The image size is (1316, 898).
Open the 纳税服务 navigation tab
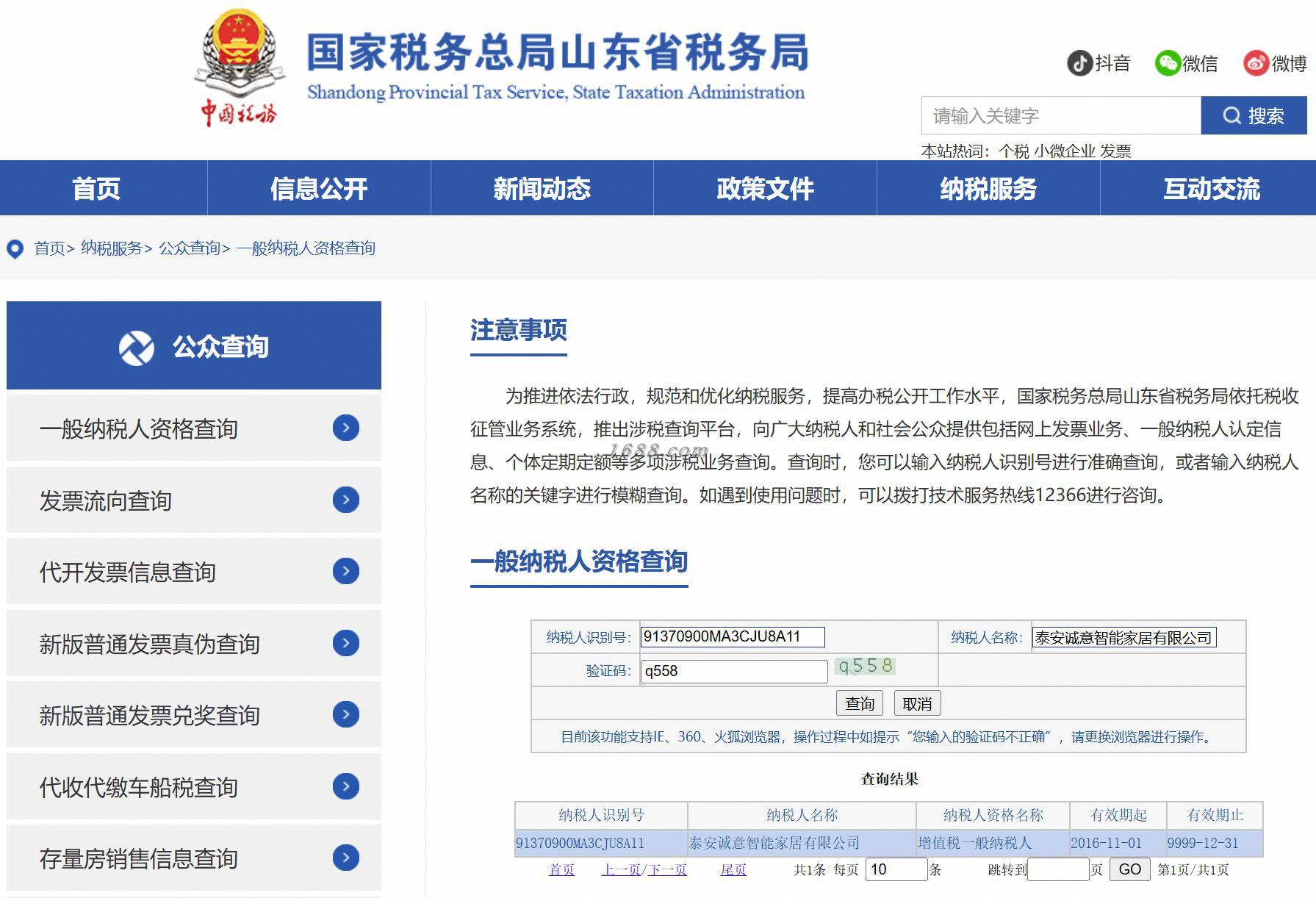[988, 188]
